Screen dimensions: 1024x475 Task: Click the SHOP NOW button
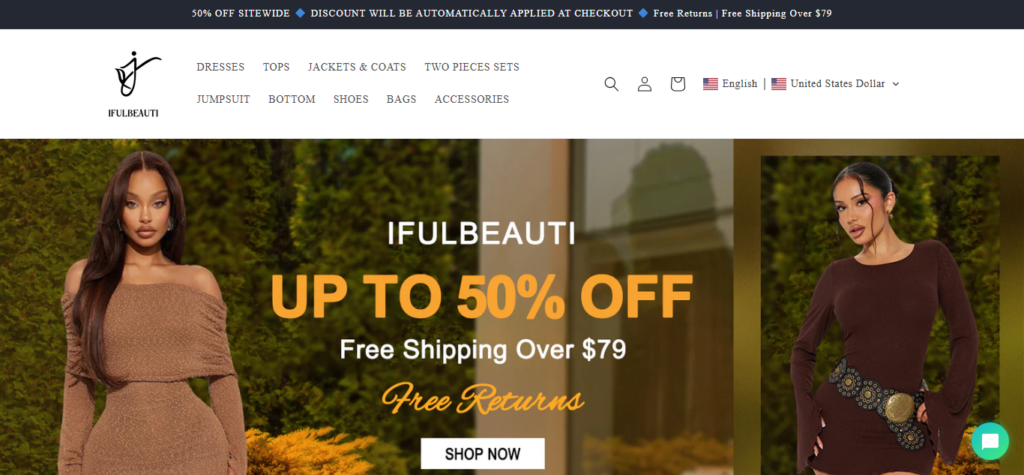click(x=483, y=453)
